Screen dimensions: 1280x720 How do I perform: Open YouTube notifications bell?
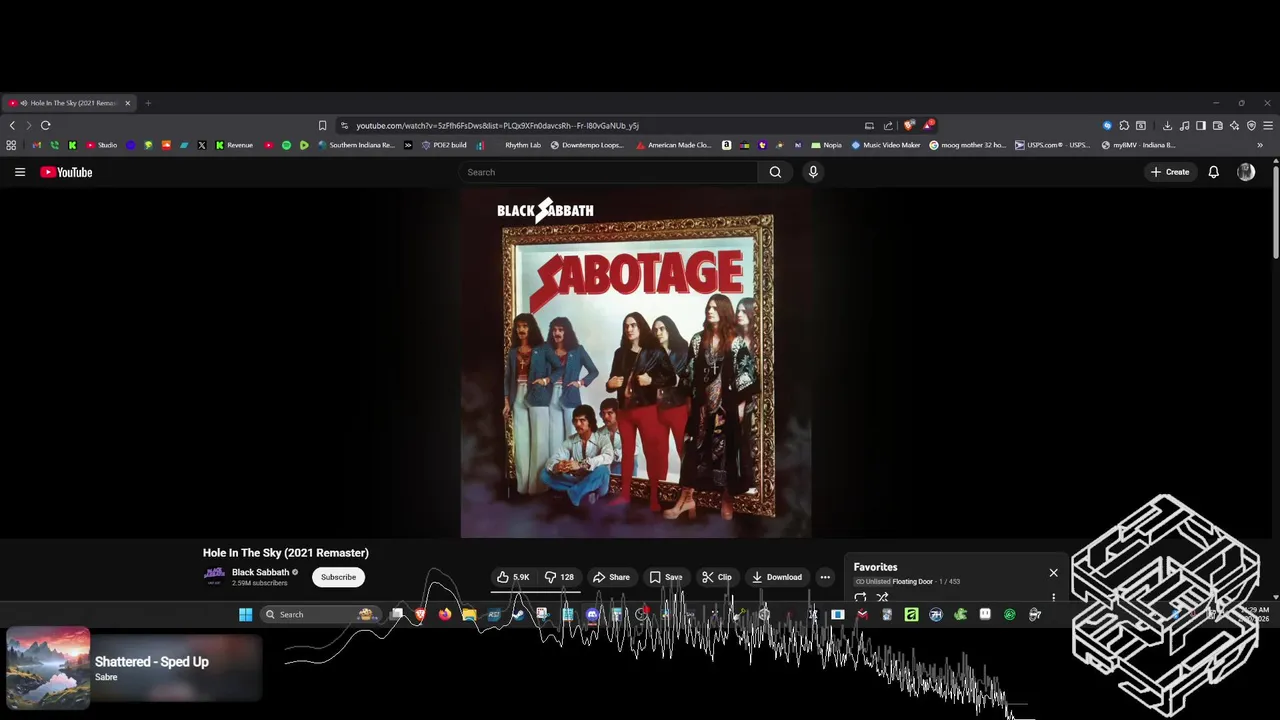1213,172
